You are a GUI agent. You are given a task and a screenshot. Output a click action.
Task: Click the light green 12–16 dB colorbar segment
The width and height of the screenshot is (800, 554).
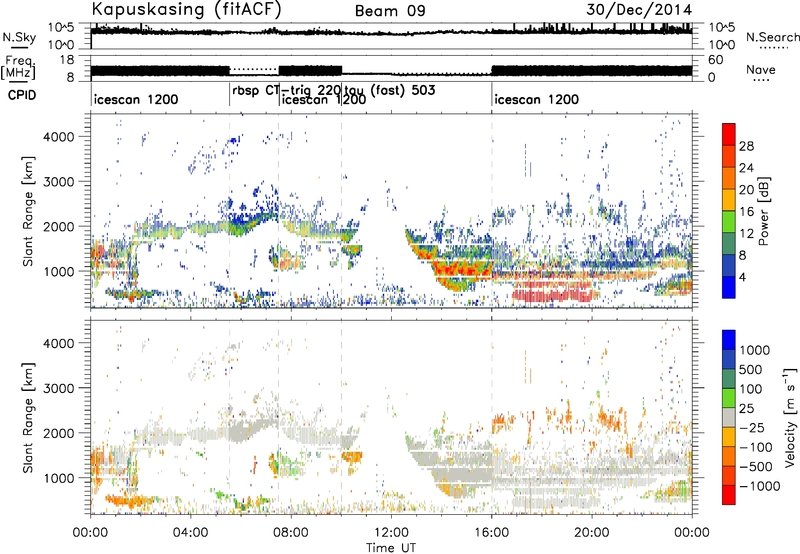pyautogui.click(x=729, y=222)
